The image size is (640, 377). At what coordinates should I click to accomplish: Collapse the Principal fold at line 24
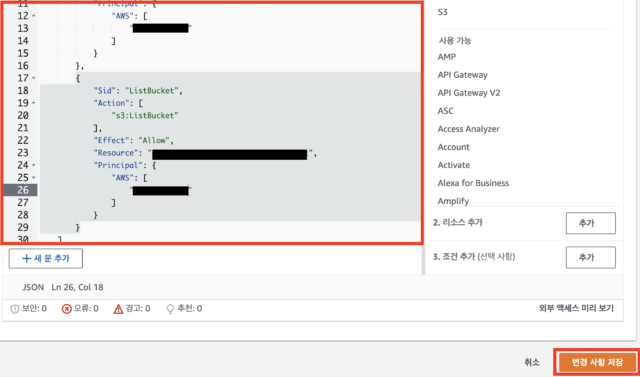coord(33,165)
